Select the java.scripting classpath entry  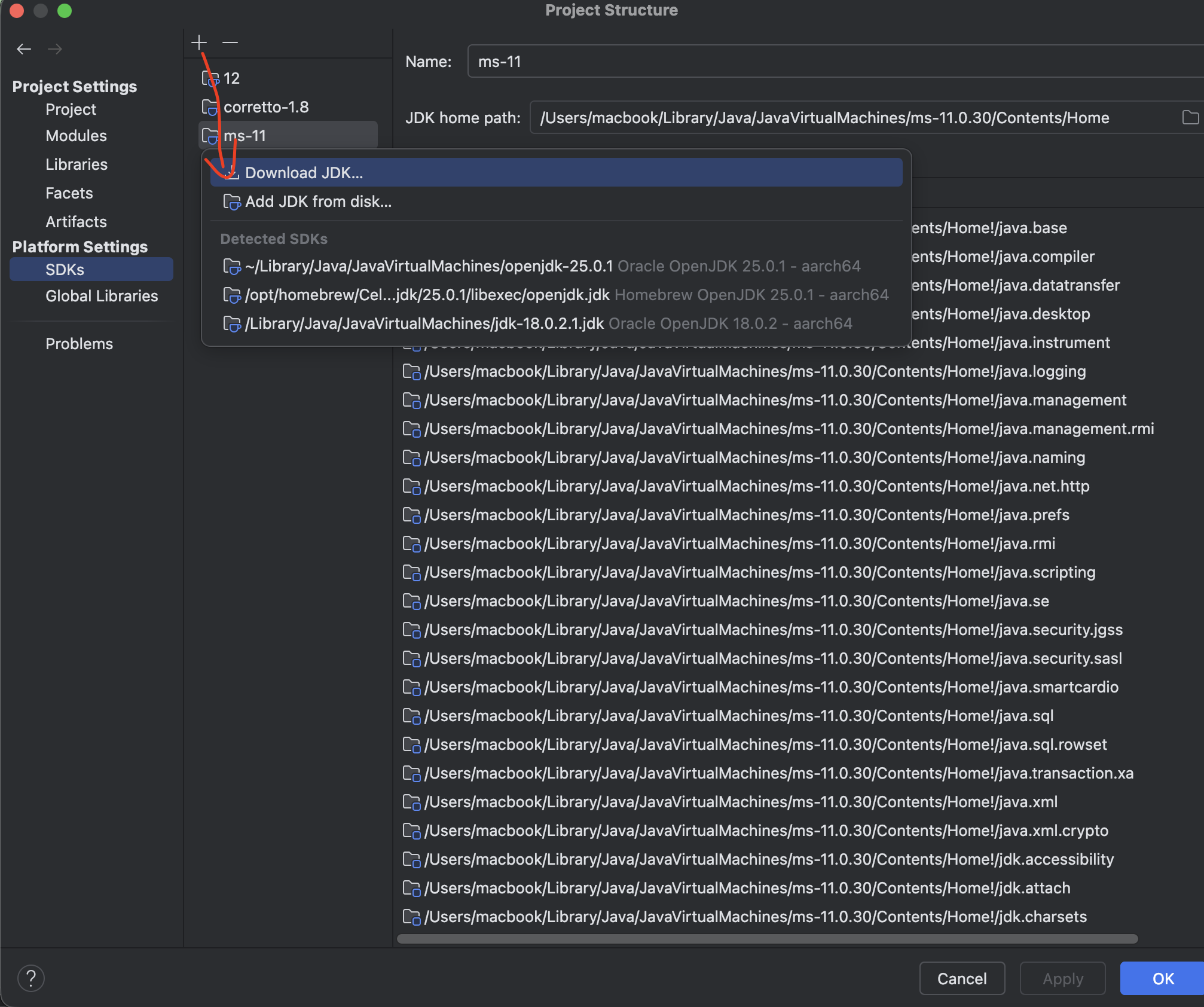click(749, 572)
